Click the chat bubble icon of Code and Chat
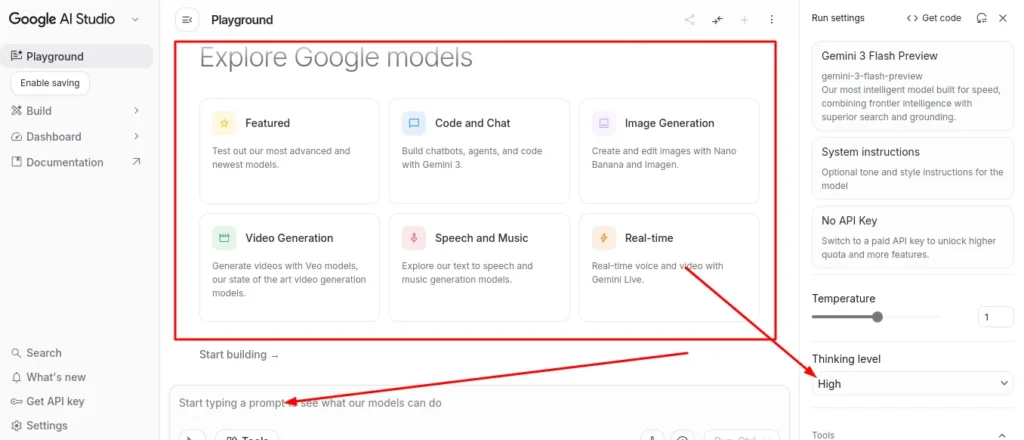This screenshot has width=1024, height=440. pos(414,123)
